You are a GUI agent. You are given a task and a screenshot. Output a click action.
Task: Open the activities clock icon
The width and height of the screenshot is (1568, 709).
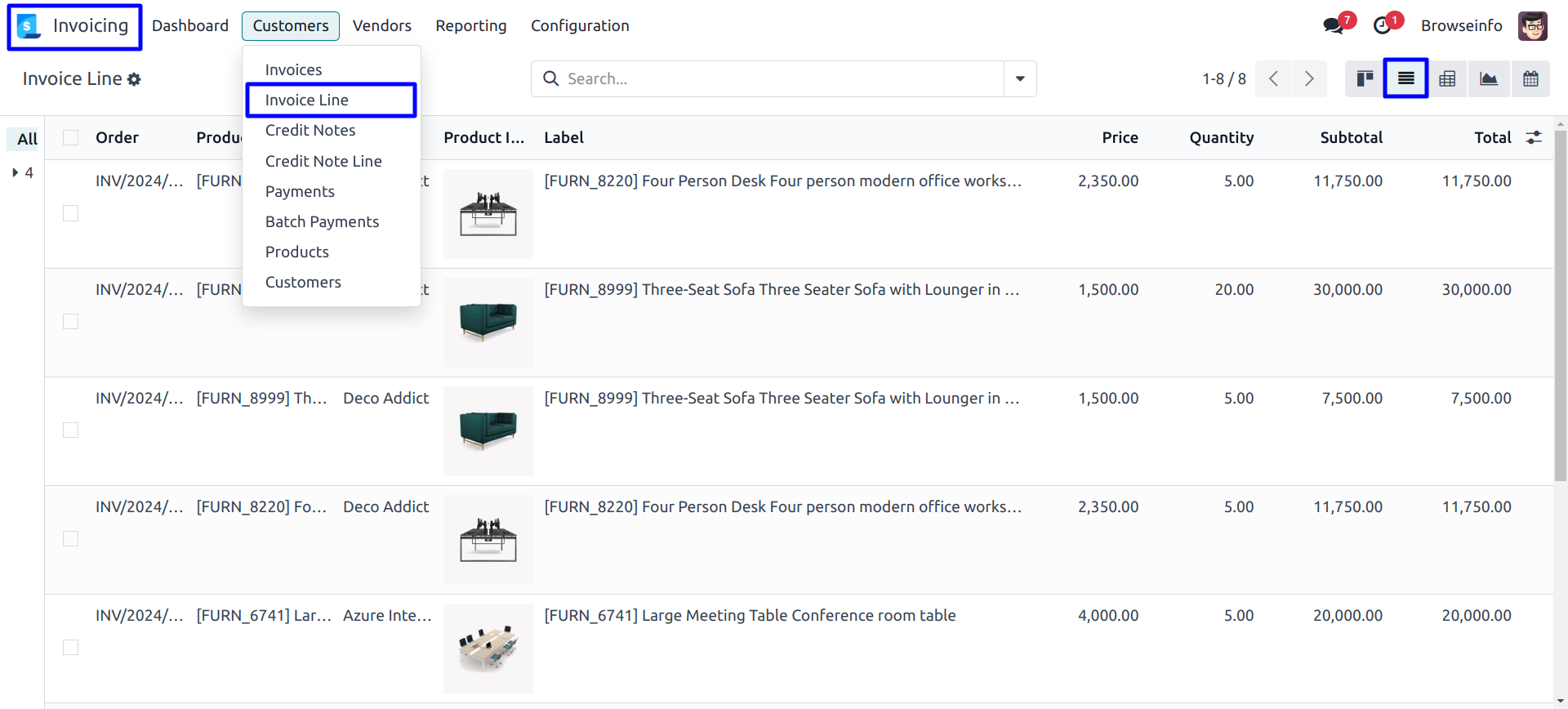[1382, 25]
